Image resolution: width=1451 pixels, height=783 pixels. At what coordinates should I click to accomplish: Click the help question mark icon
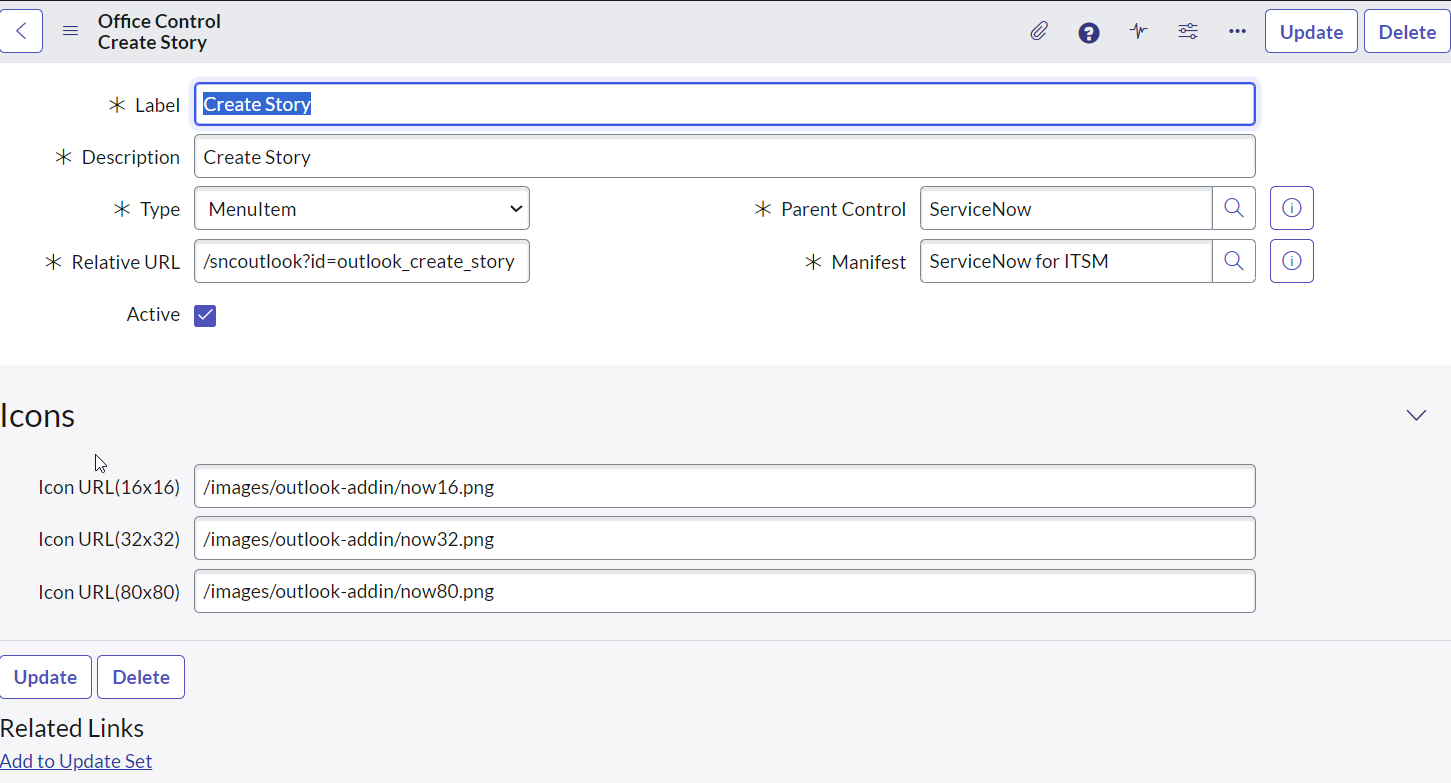pos(1088,31)
